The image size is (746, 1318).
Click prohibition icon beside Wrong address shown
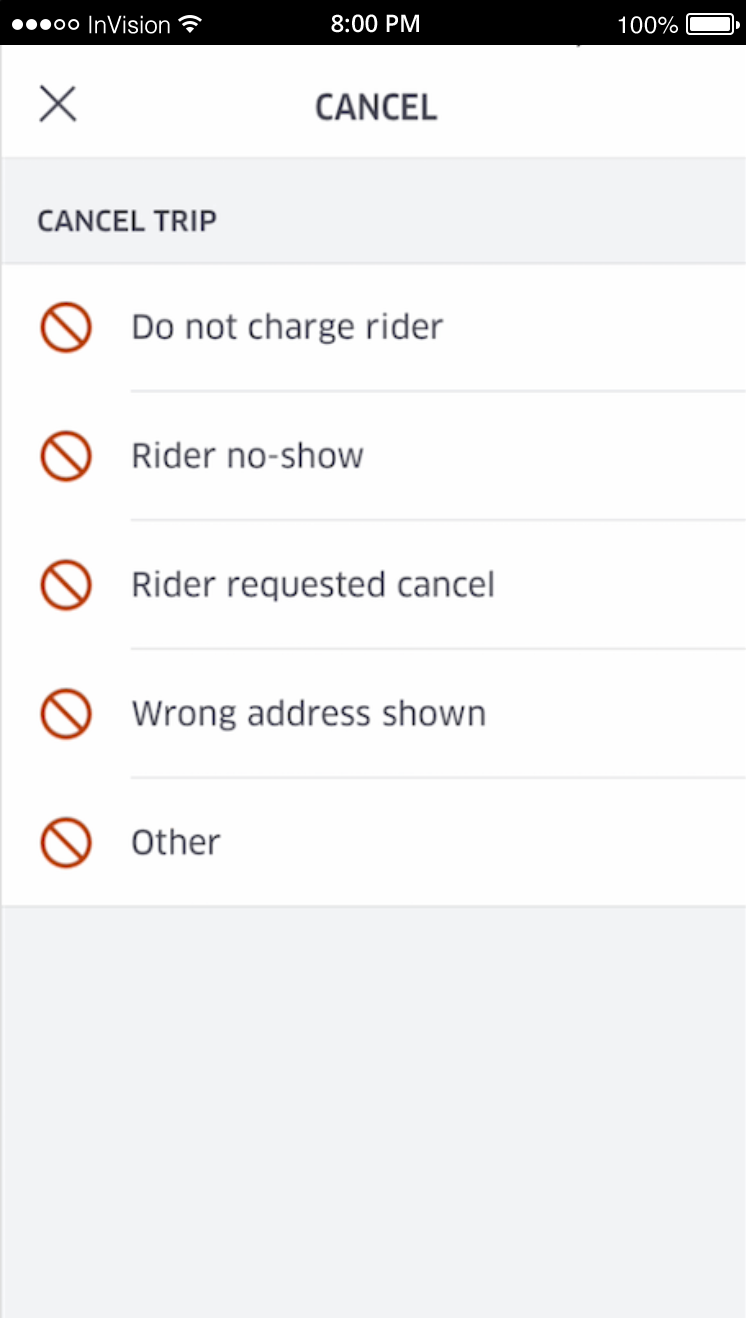(66, 714)
